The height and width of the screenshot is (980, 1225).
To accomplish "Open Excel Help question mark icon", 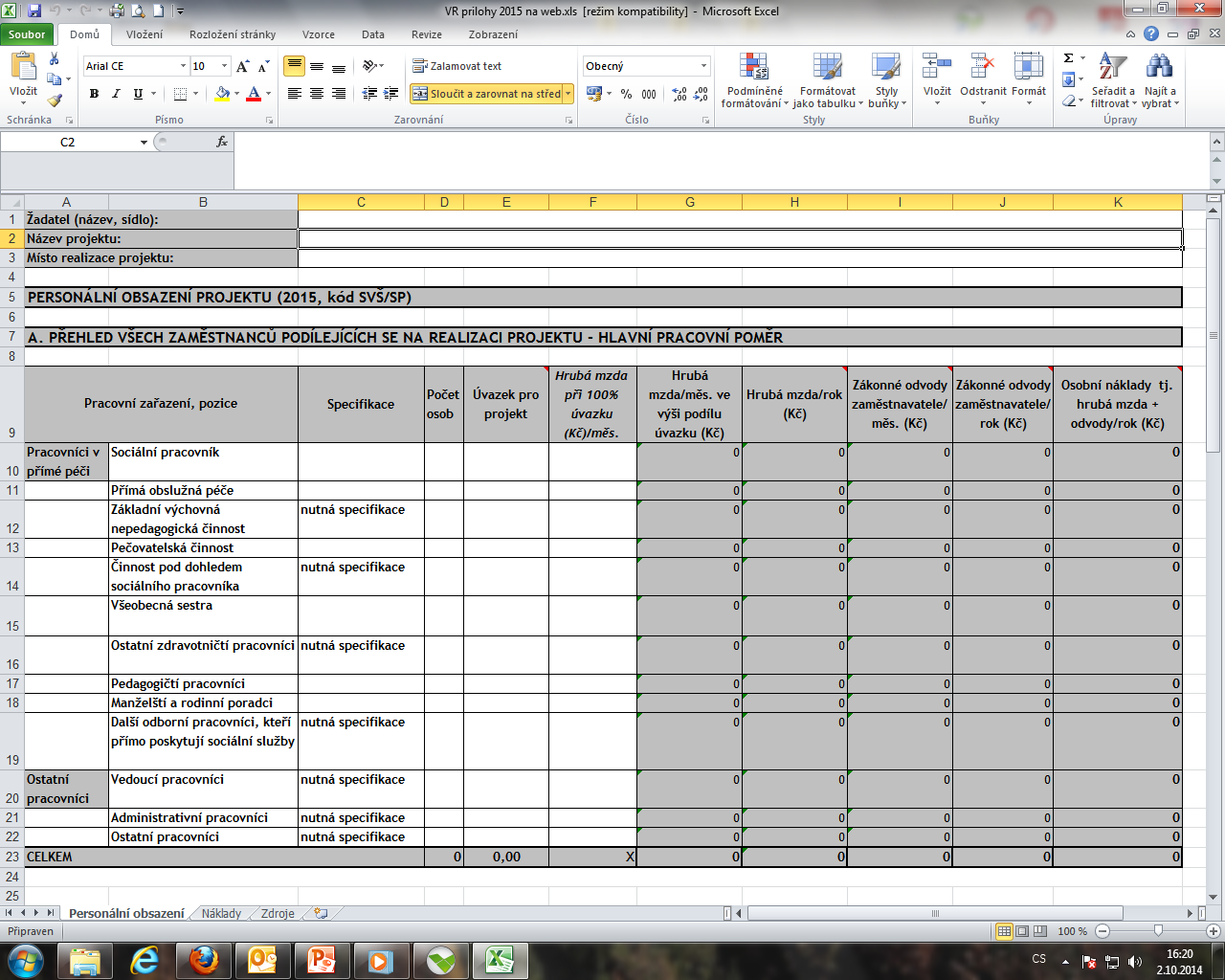I will [1151, 33].
